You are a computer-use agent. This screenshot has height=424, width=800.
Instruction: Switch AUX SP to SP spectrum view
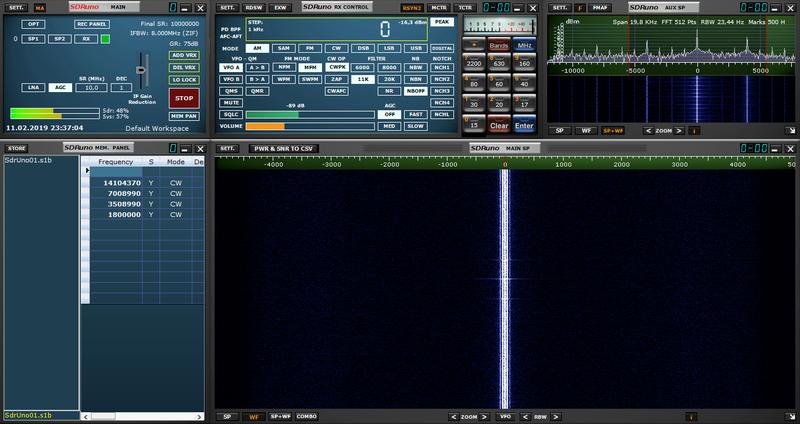pyautogui.click(x=560, y=131)
